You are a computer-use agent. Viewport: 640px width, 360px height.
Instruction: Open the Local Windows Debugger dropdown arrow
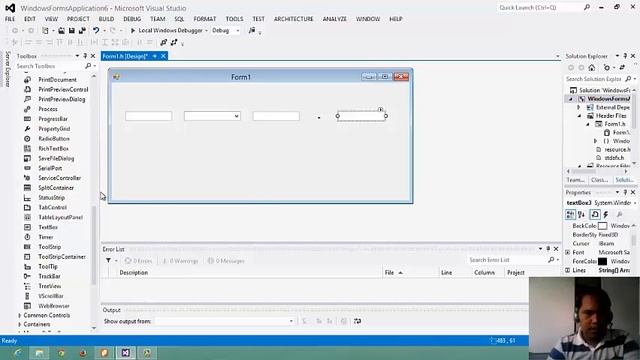206,31
